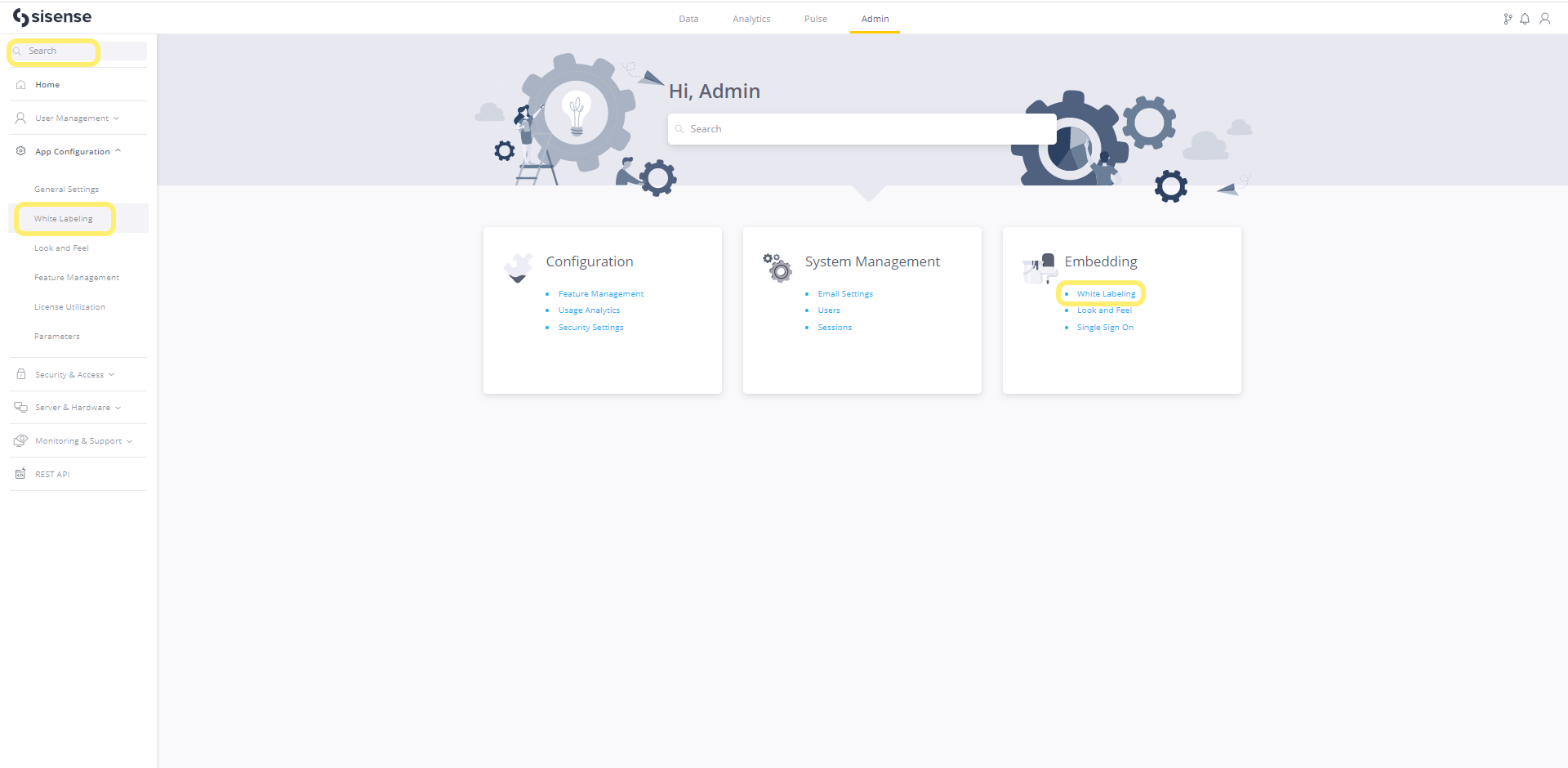Open Look and Feel in the sidebar

(61, 248)
